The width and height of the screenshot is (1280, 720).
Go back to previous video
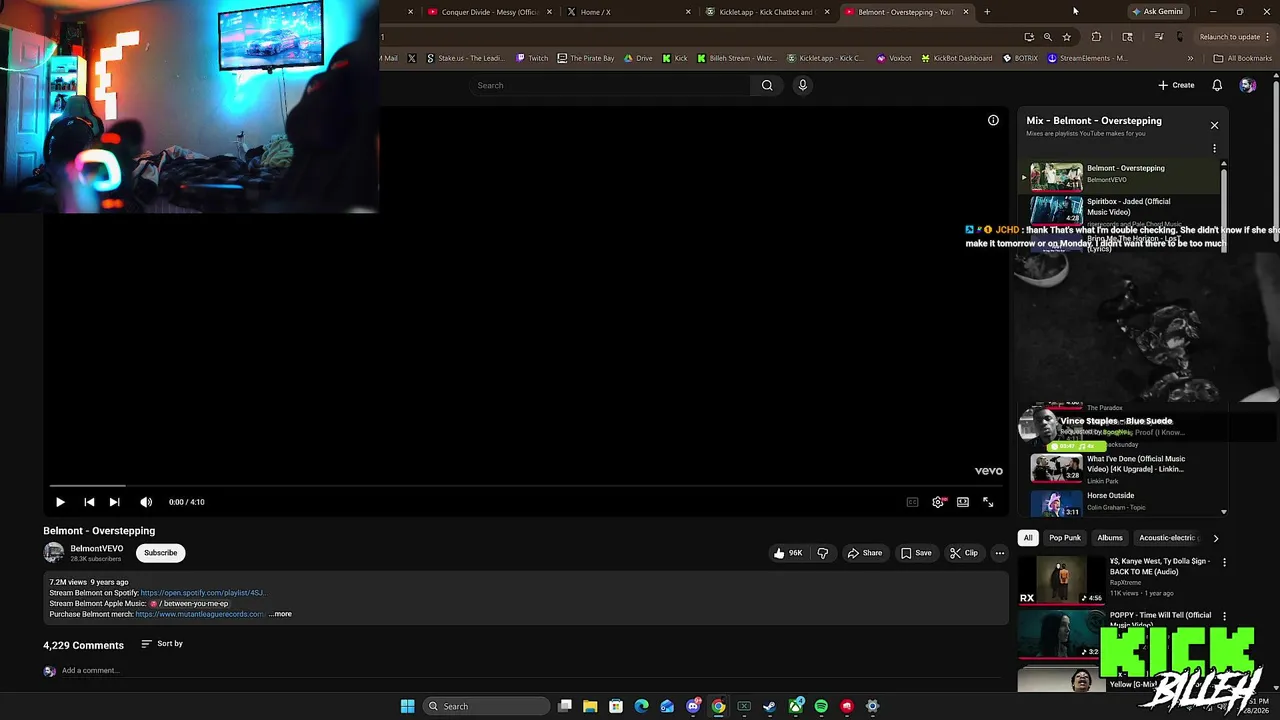click(x=89, y=502)
